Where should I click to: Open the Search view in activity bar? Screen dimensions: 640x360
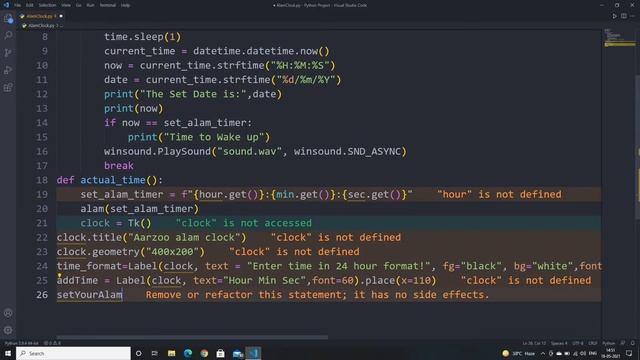(8, 36)
